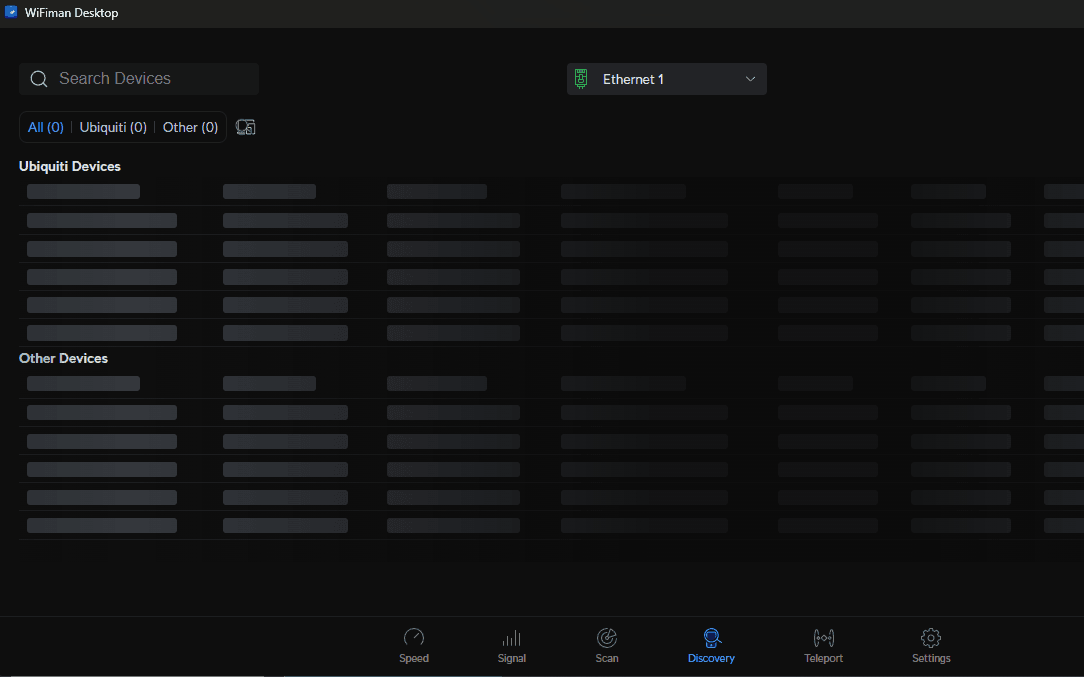
Task: Filter by All (0) devices
Action: click(x=46, y=127)
